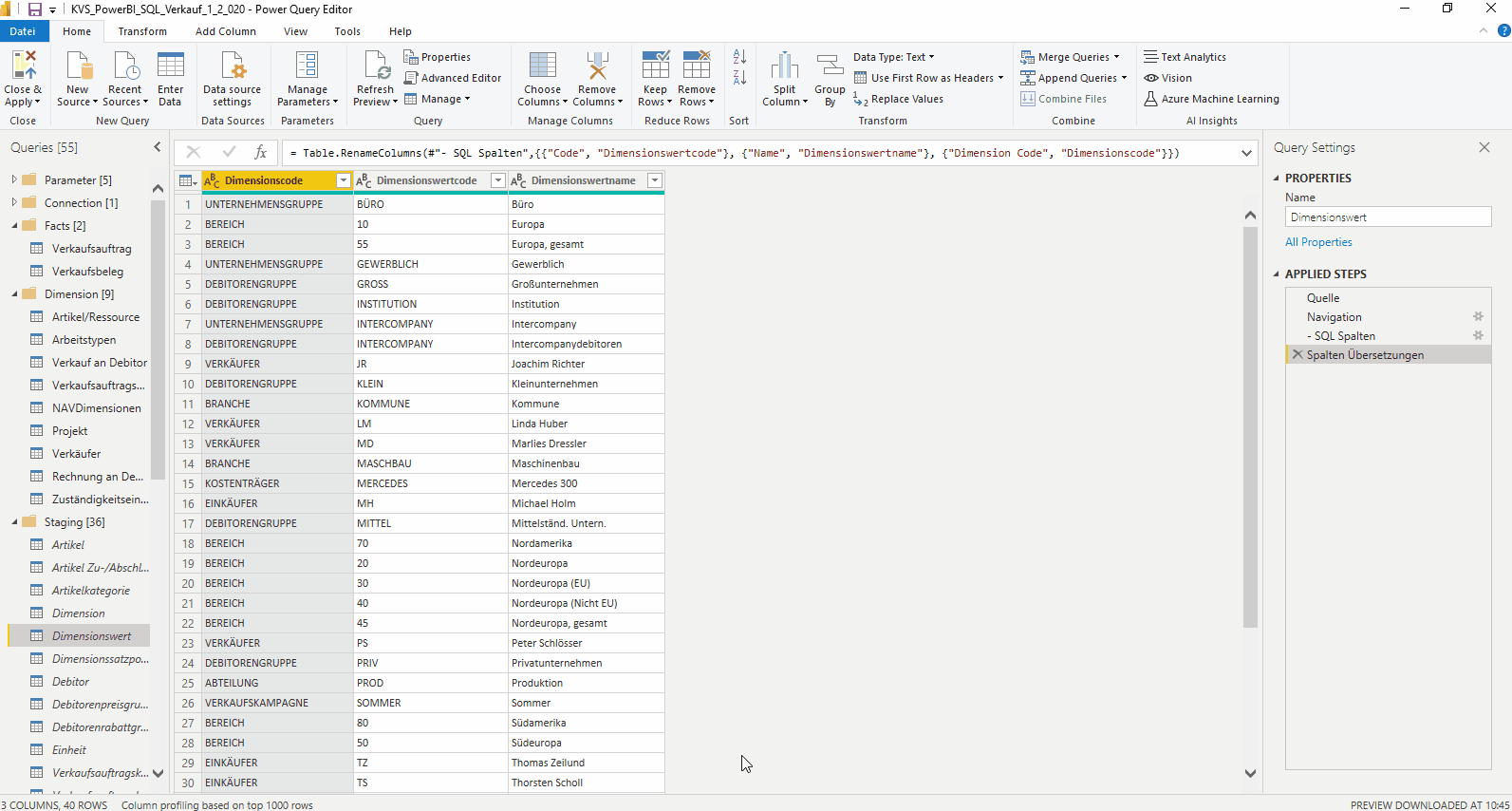Open Text Analytics
The width and height of the screenshot is (1512, 811).
point(1185,57)
